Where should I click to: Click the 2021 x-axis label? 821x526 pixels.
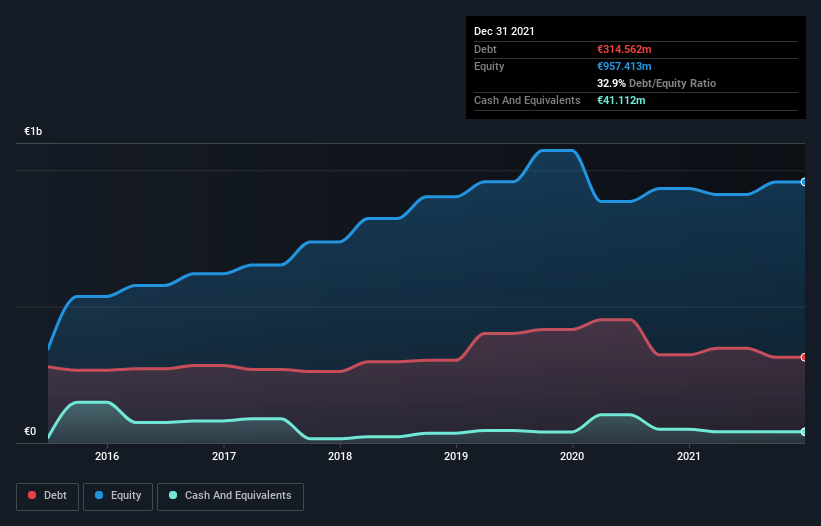click(x=689, y=456)
